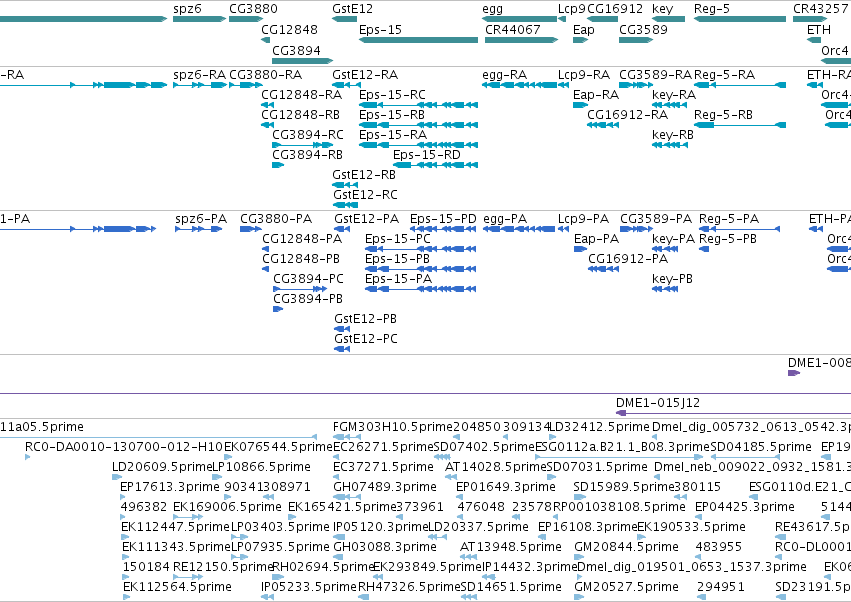Click the GstE12 gene label
Image resolution: width=851 pixels, height=602 pixels.
[352, 9]
